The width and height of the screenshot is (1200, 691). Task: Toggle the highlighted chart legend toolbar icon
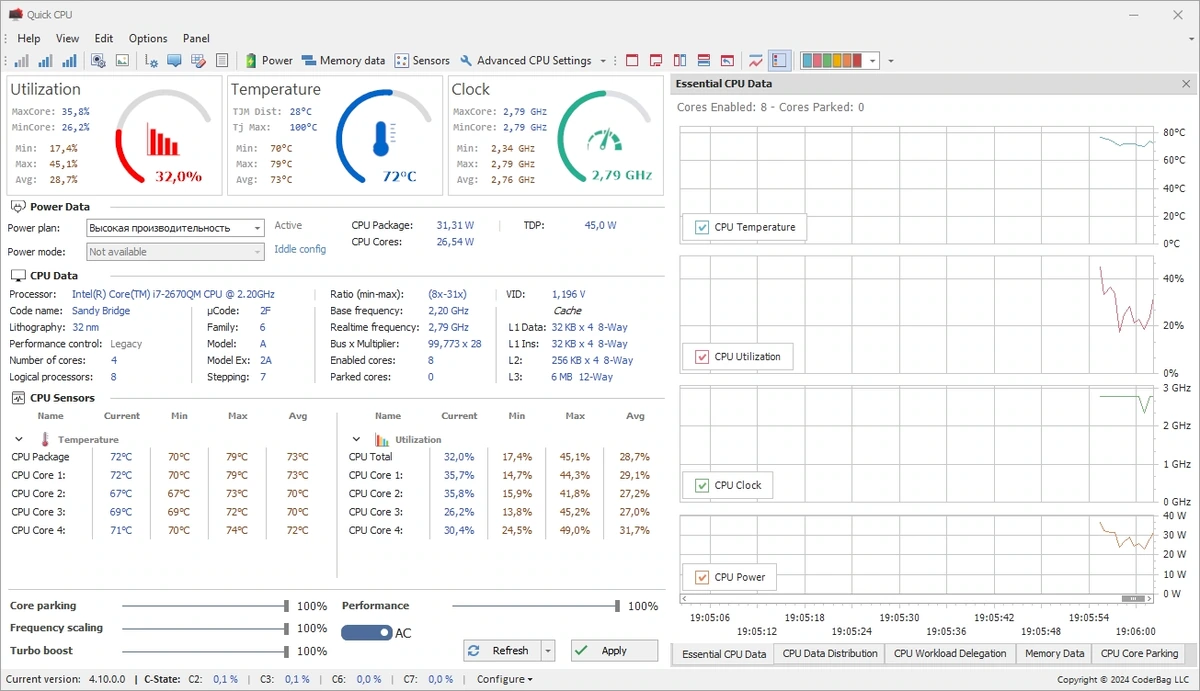[779, 61]
